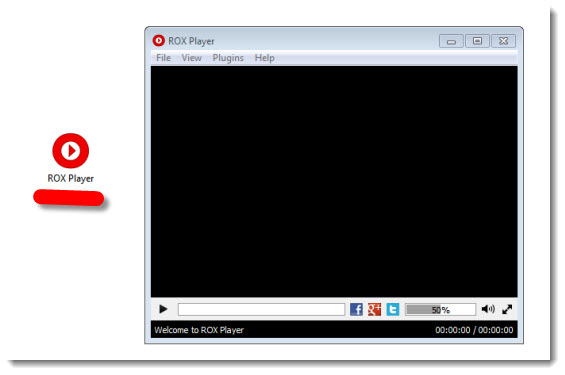Open the ROX Player desktop shortcut icon
This screenshot has height=375, width=565.
[x=71, y=151]
